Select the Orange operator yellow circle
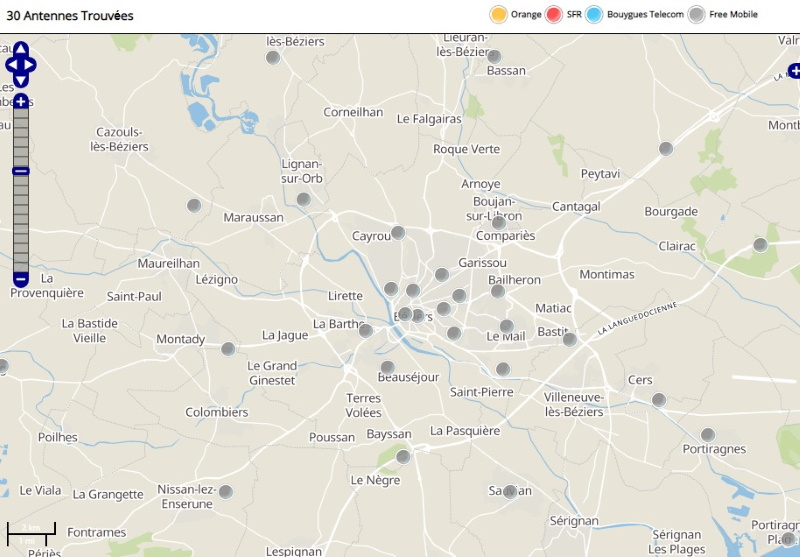 tap(498, 14)
